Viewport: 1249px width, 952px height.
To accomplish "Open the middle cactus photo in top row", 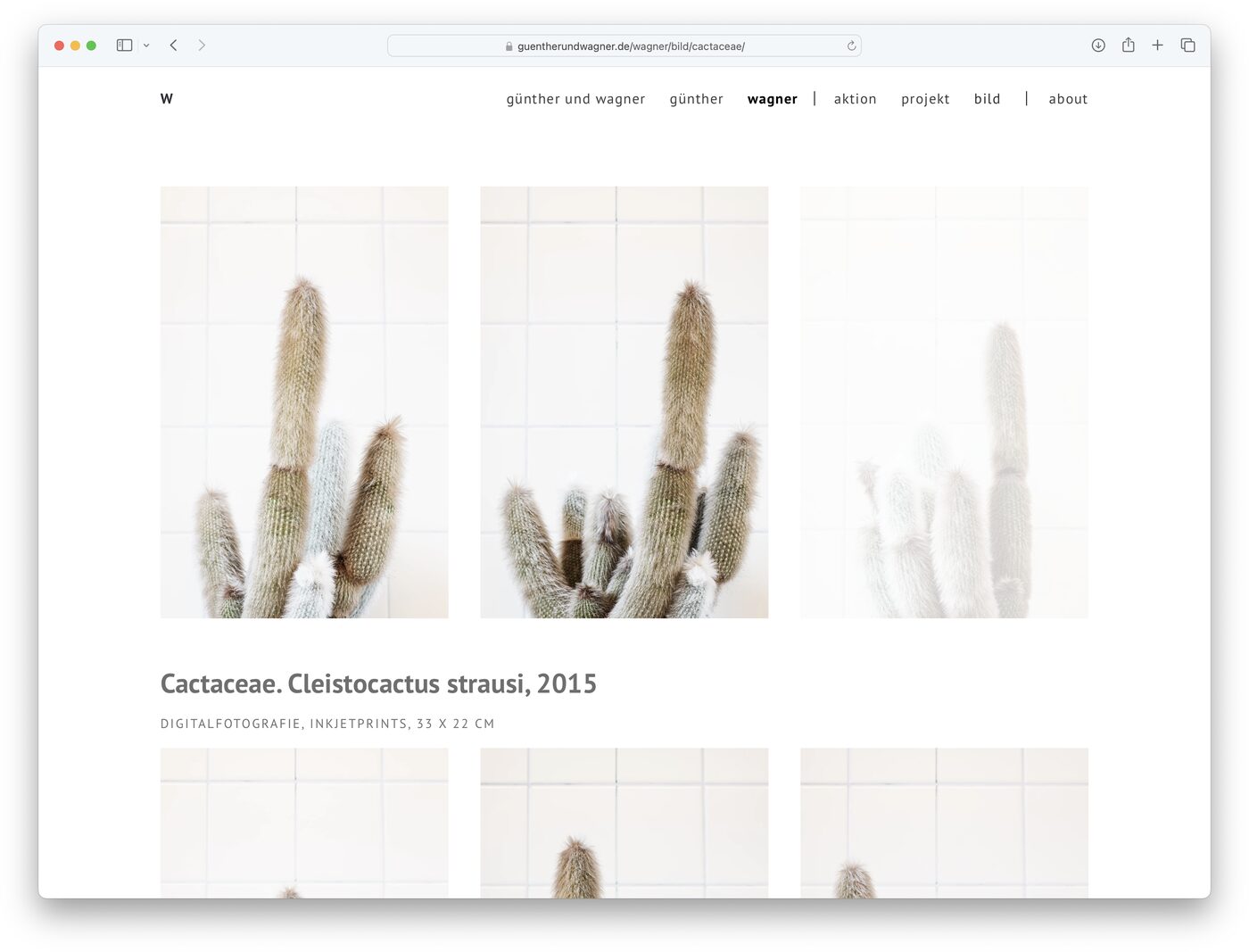I will (x=624, y=402).
